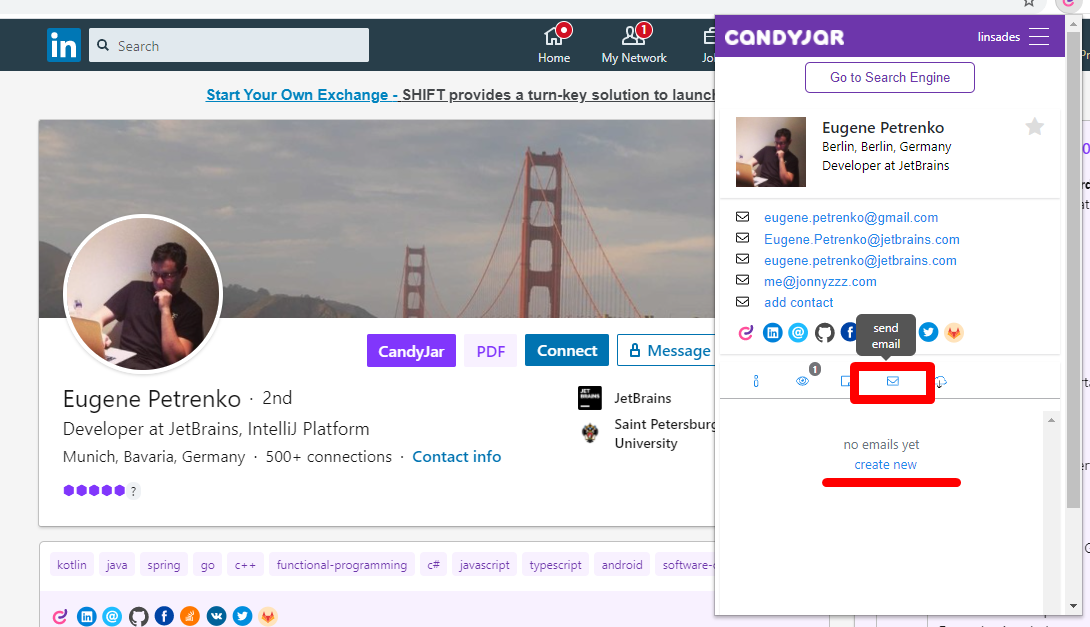Click the CandyJar logo in panel header

[784, 37]
